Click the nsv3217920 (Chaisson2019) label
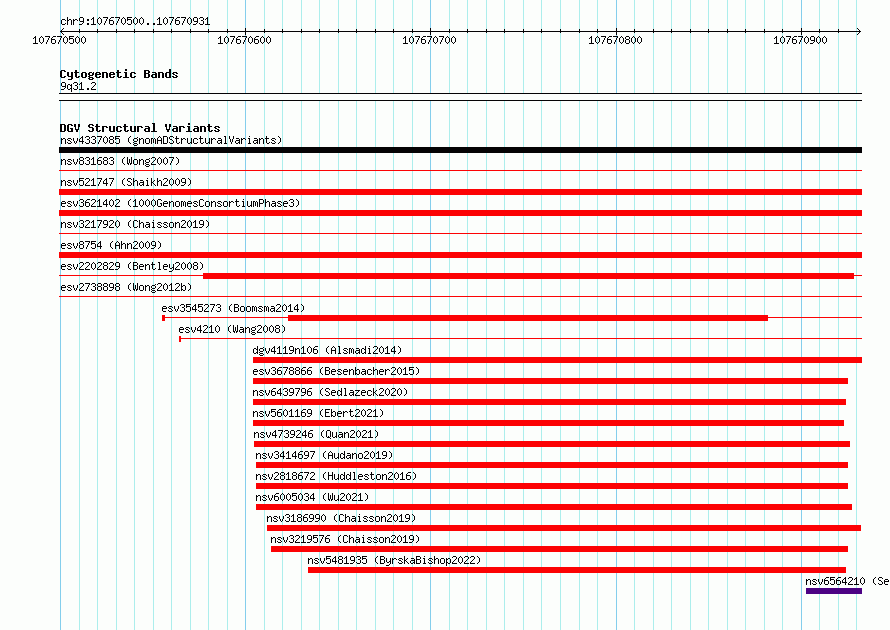890x630 pixels. (x=135, y=224)
